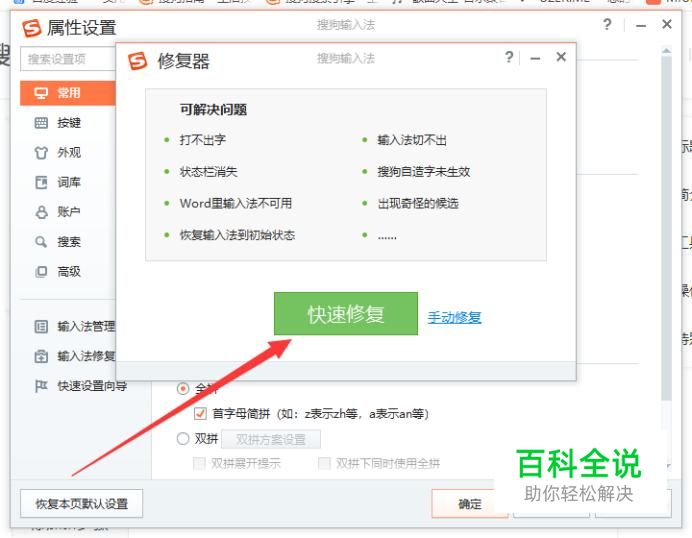Click the Word里输入法不可用 list item
Image resolution: width=692 pixels, height=538 pixels.
click(x=236, y=203)
